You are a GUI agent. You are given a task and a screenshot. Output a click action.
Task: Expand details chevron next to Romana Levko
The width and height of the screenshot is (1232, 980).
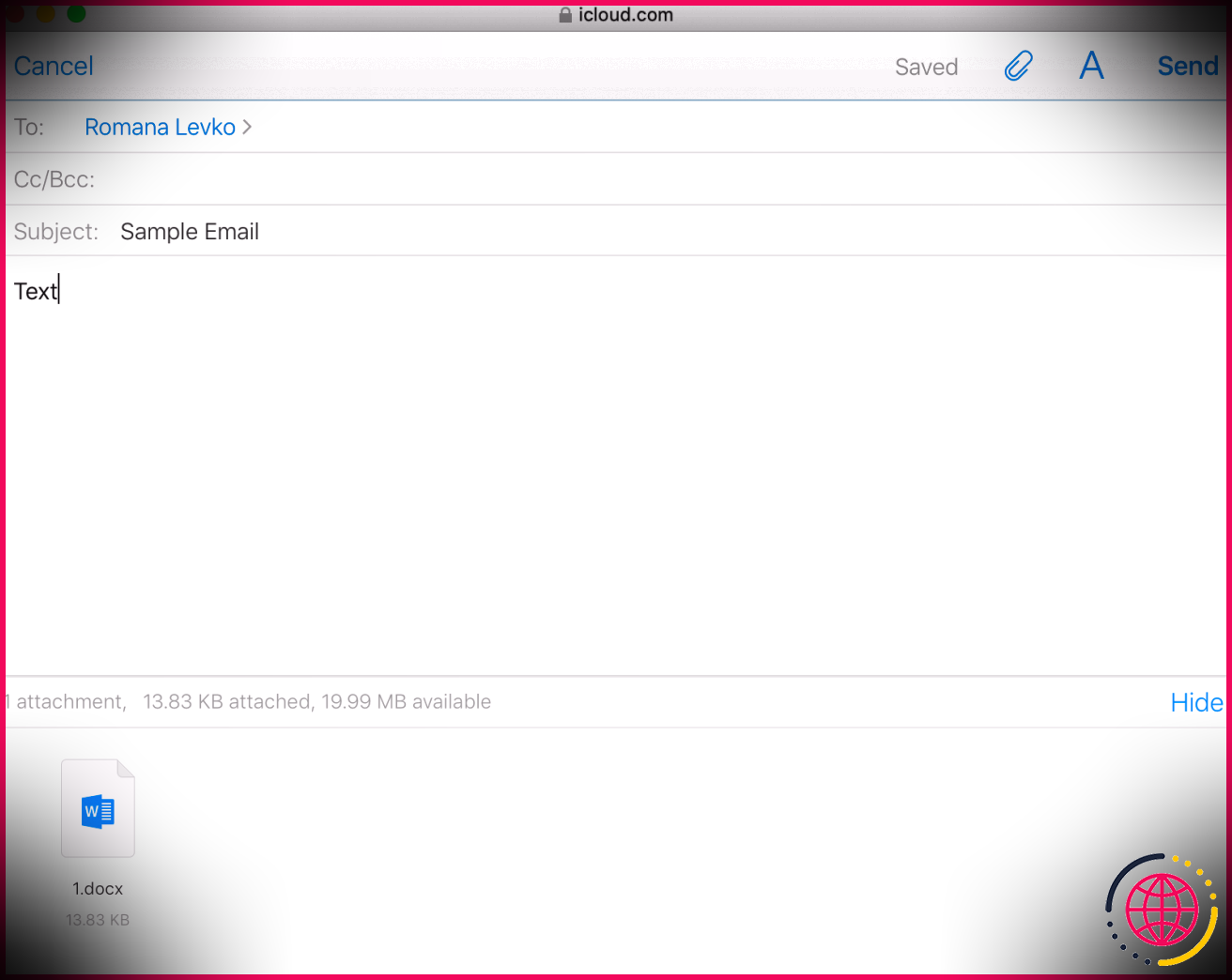point(247,127)
